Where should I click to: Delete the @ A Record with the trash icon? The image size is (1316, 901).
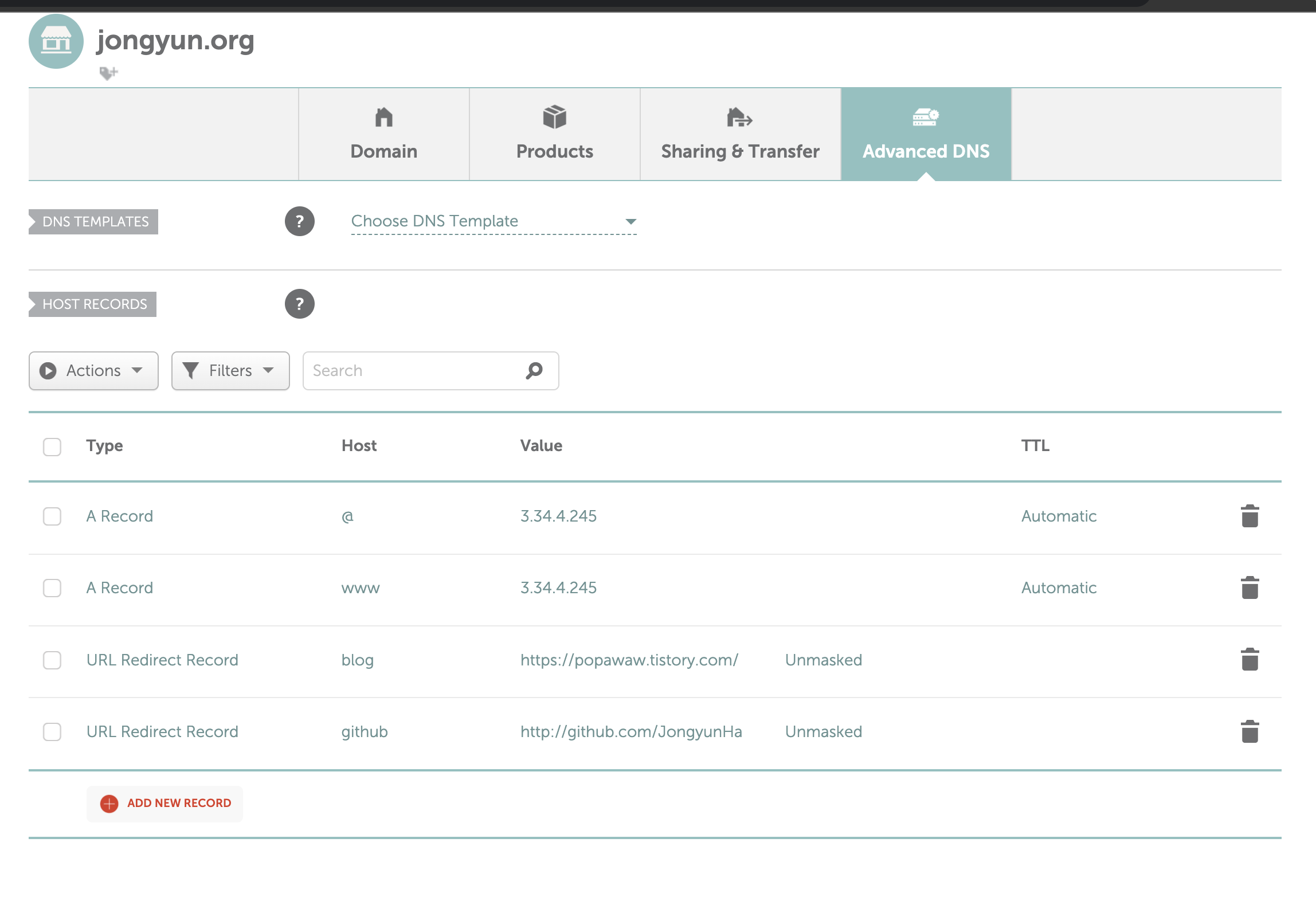1250,516
